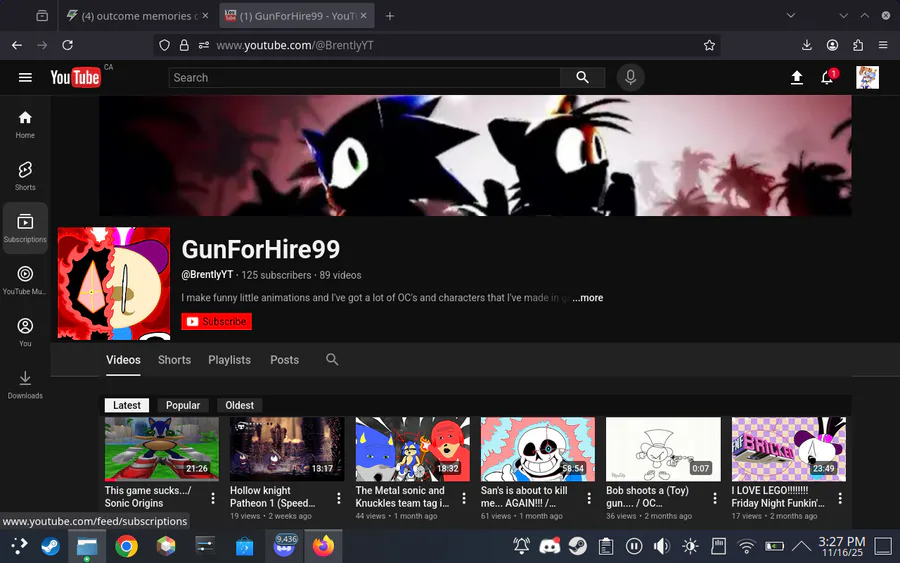Screen dimensions: 900x563
Task: Open Downloads in sidebar
Action: (x=25, y=385)
